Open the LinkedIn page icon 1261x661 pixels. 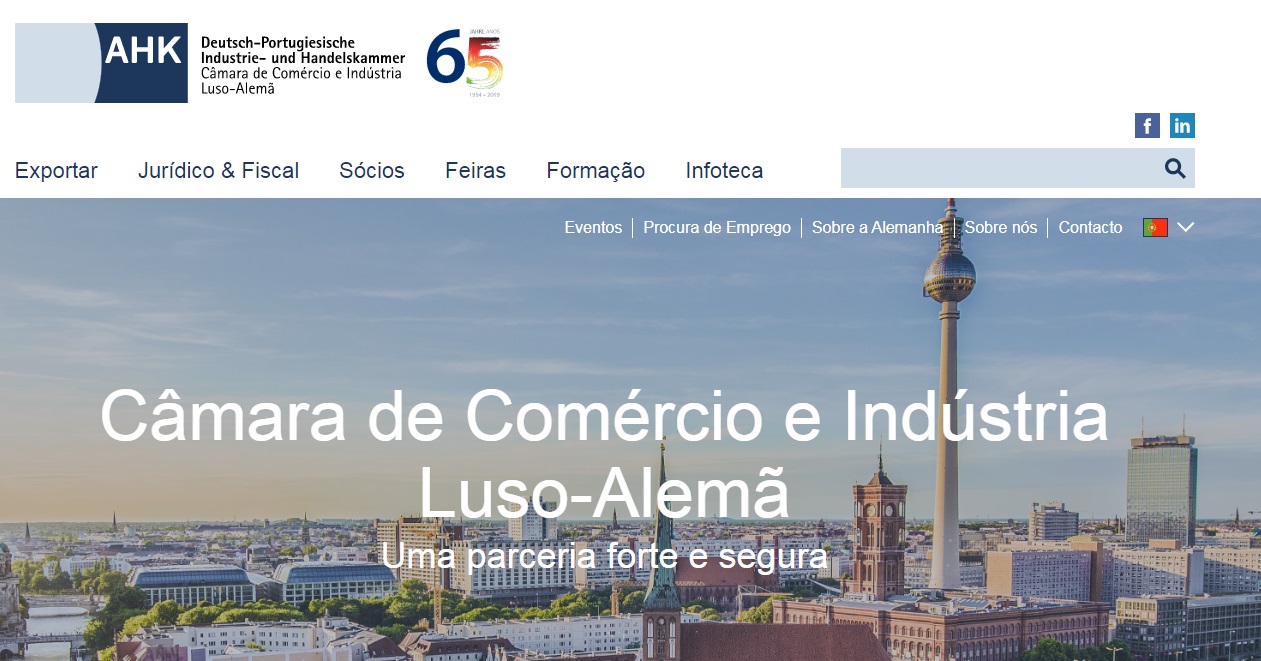(1182, 126)
